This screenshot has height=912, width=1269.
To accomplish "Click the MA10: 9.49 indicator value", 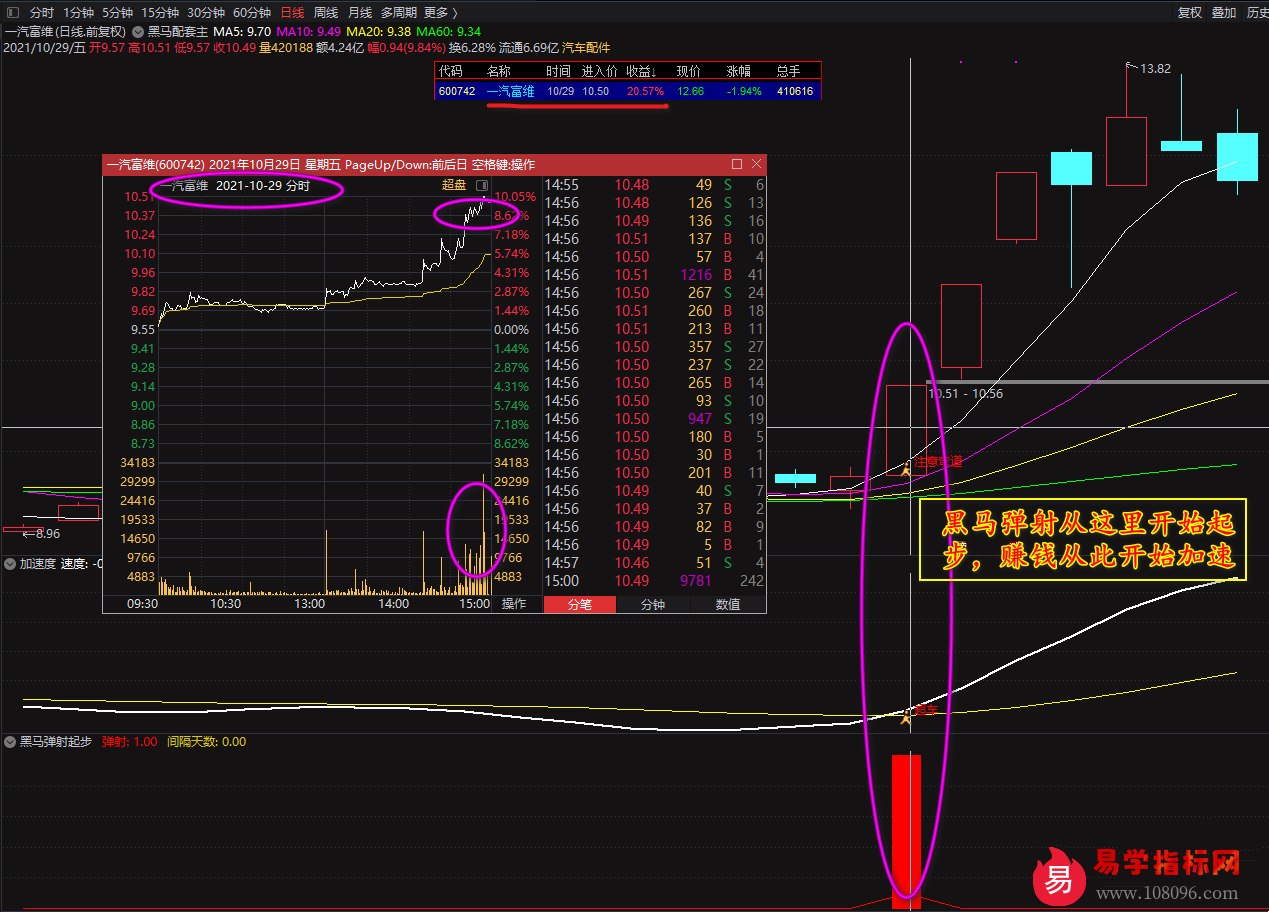I will [x=309, y=31].
